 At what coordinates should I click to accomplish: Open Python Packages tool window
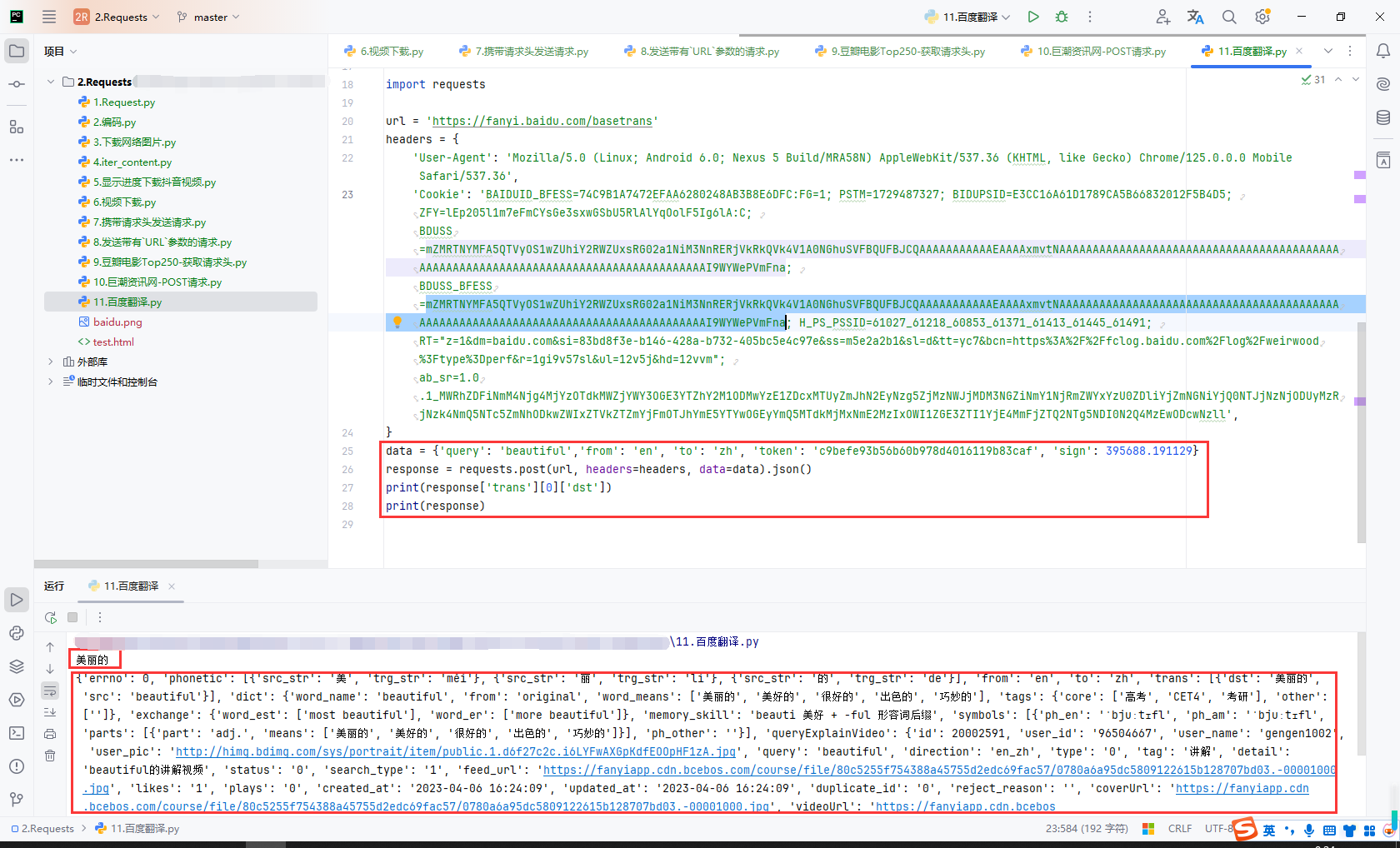pyautogui.click(x=17, y=666)
